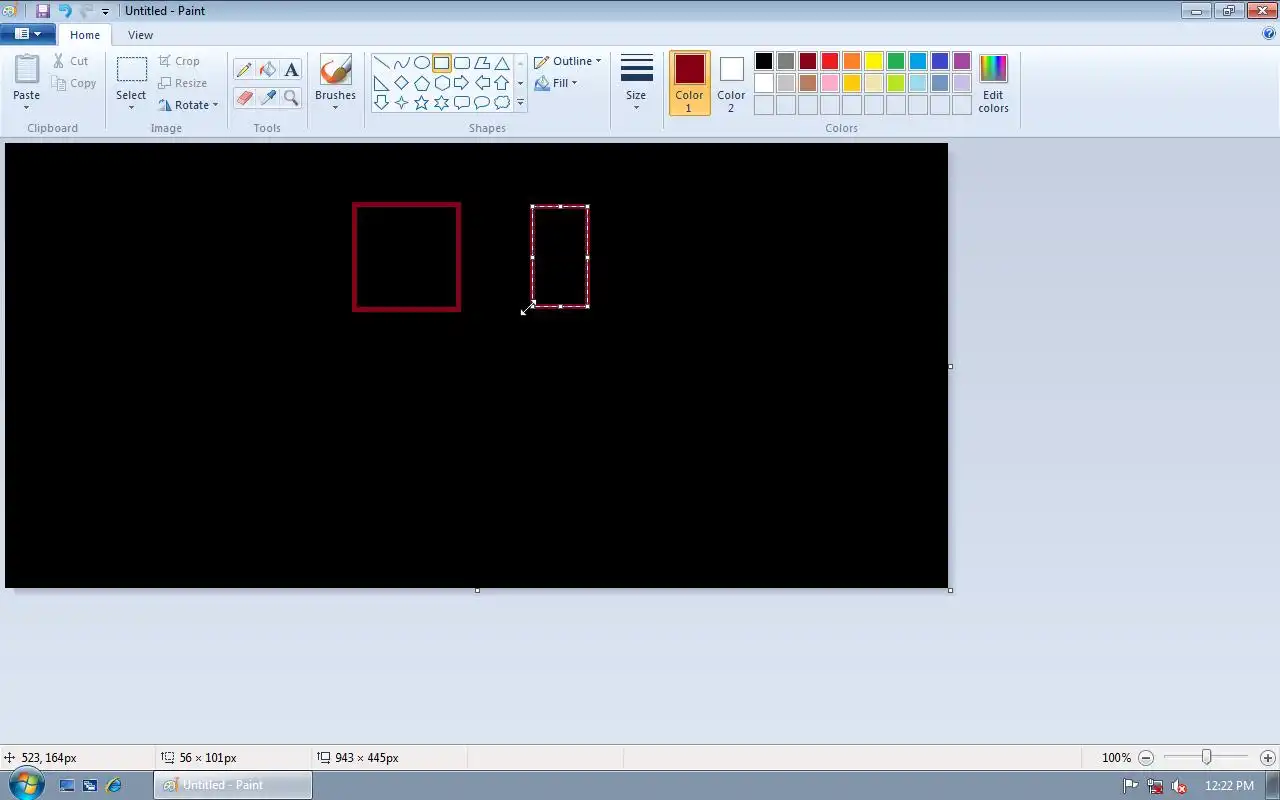Activate the Text tool

(x=291, y=70)
